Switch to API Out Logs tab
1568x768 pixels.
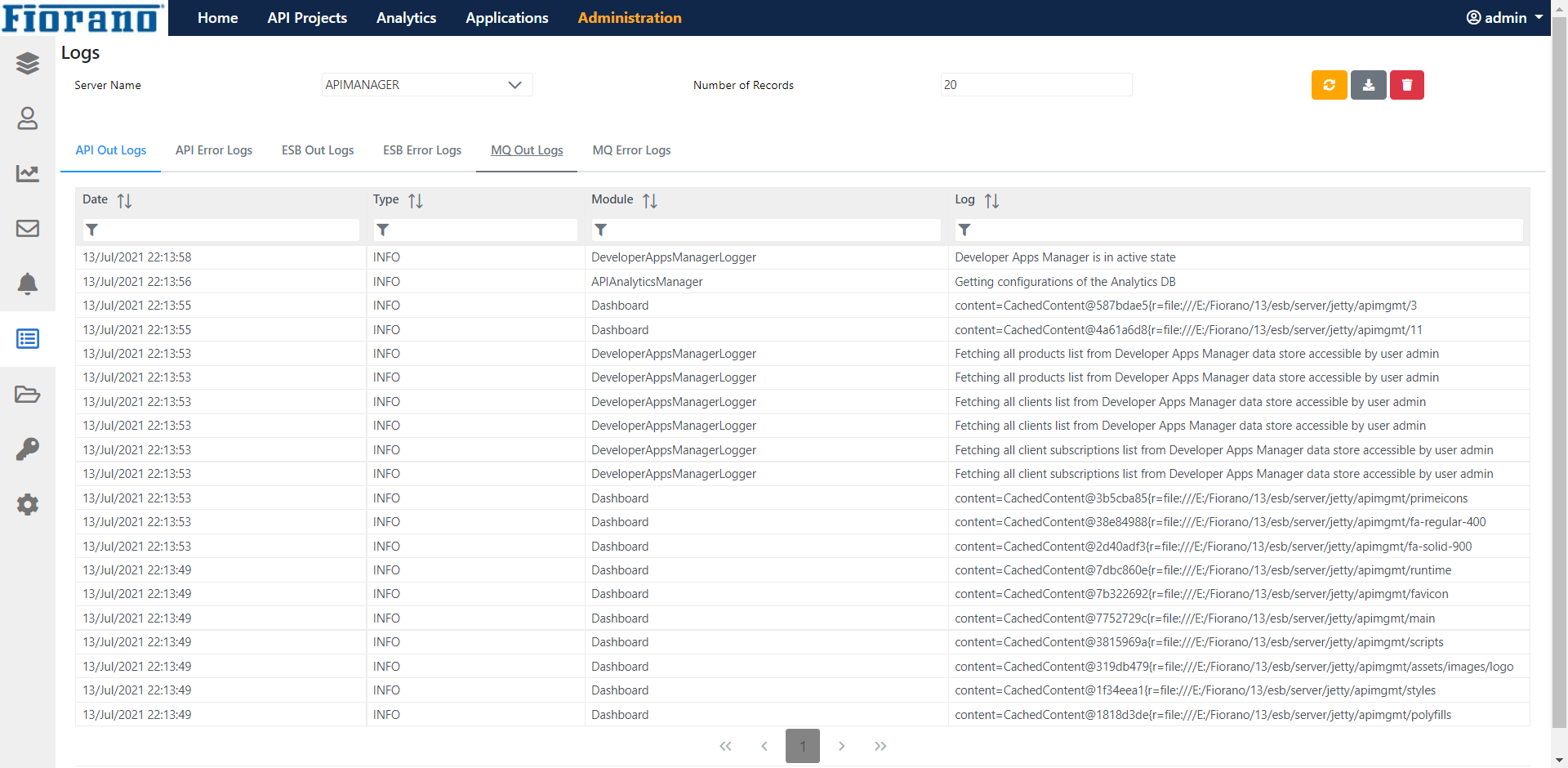pyautogui.click(x=111, y=150)
